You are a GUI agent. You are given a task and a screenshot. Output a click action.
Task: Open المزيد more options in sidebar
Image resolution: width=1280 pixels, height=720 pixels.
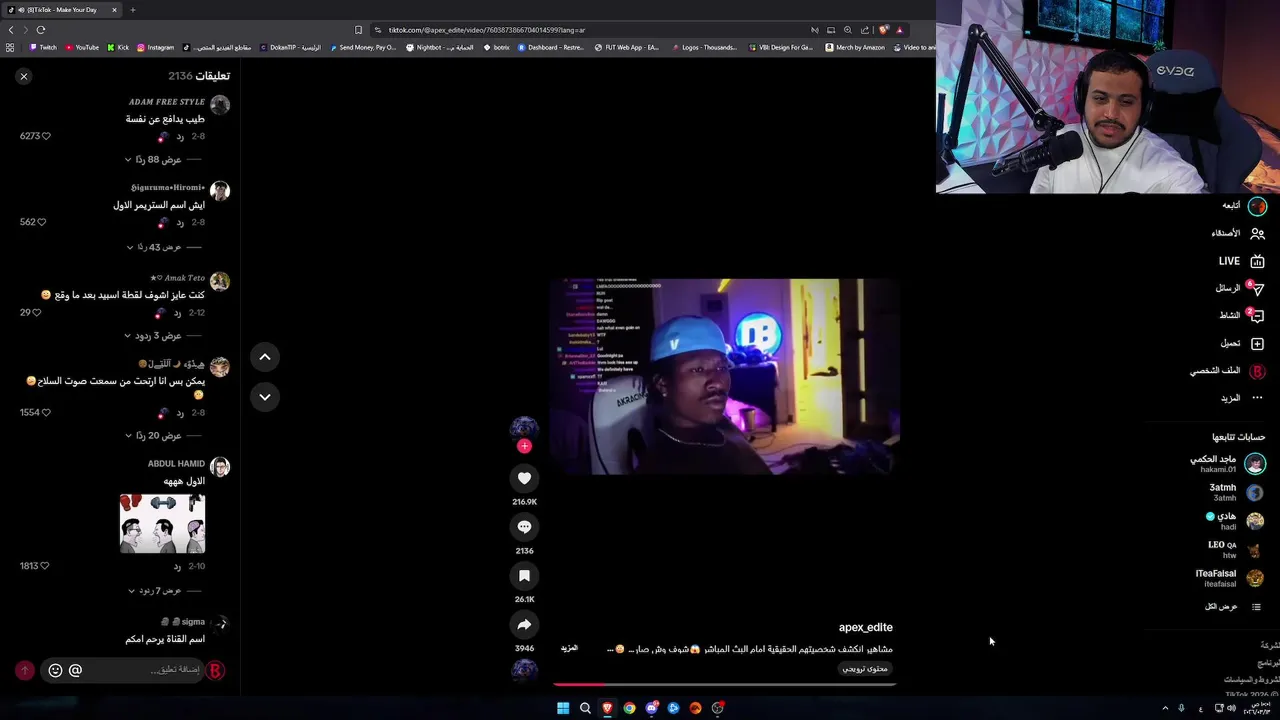(x=1240, y=398)
